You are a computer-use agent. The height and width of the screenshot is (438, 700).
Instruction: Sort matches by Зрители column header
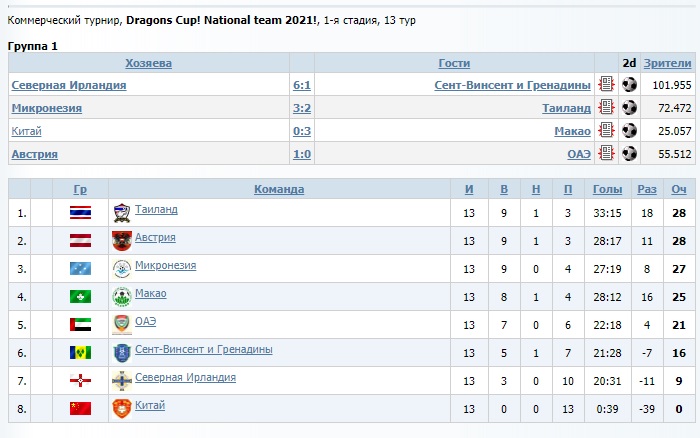(666, 63)
